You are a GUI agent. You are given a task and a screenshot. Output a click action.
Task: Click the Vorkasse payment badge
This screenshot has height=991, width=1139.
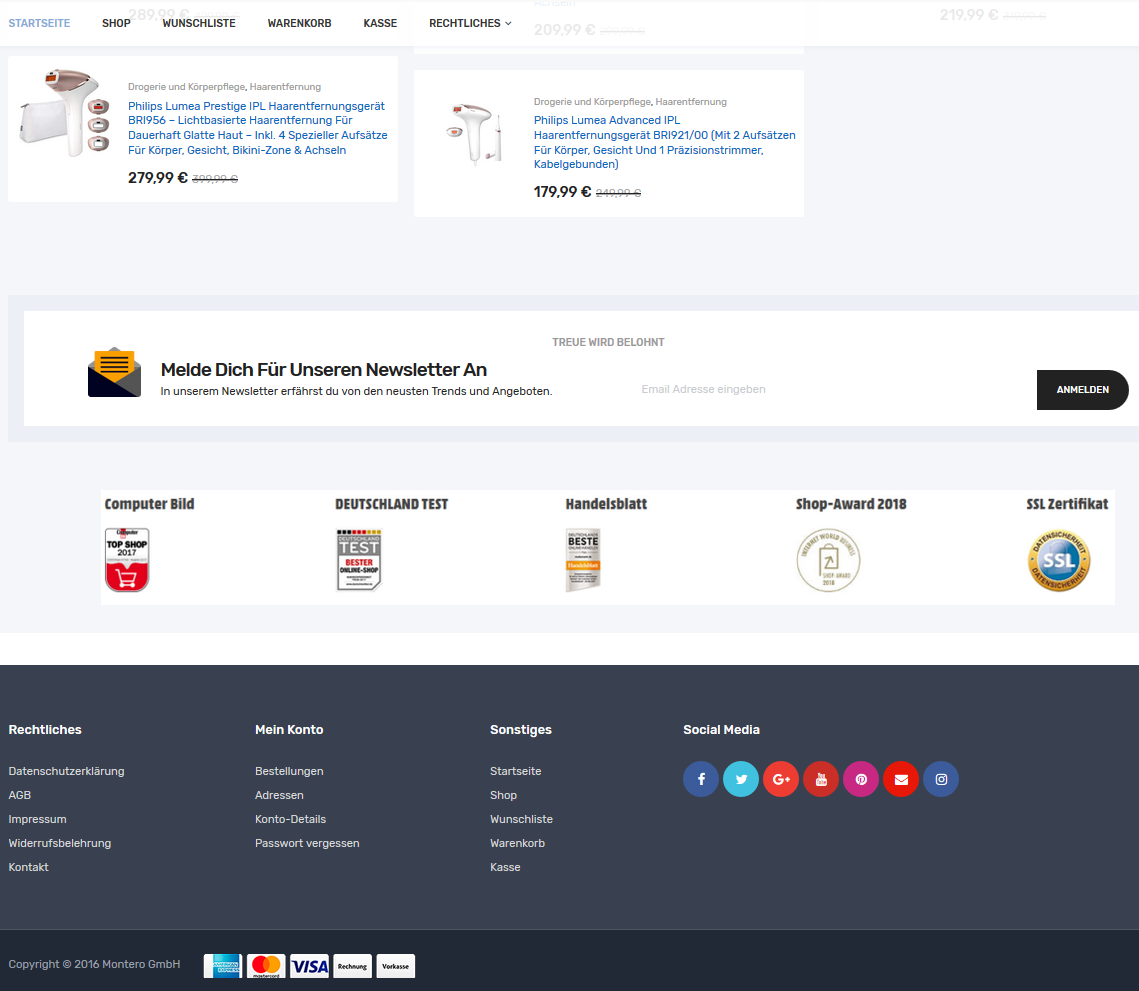[x=395, y=966]
